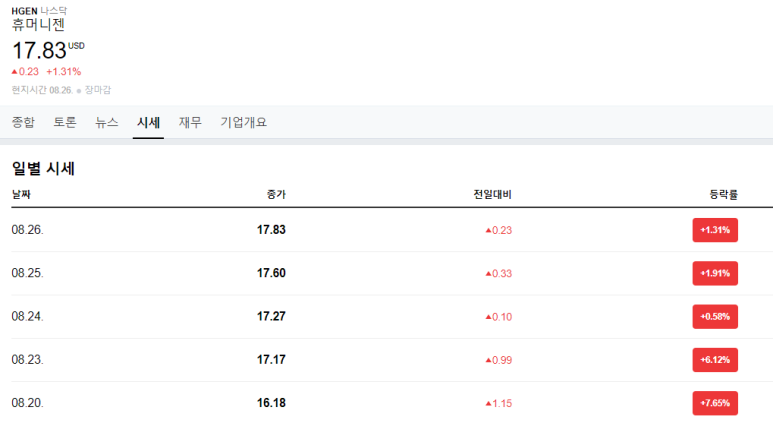
Task: Click the 16.18 closing price
Action: click(x=271, y=403)
